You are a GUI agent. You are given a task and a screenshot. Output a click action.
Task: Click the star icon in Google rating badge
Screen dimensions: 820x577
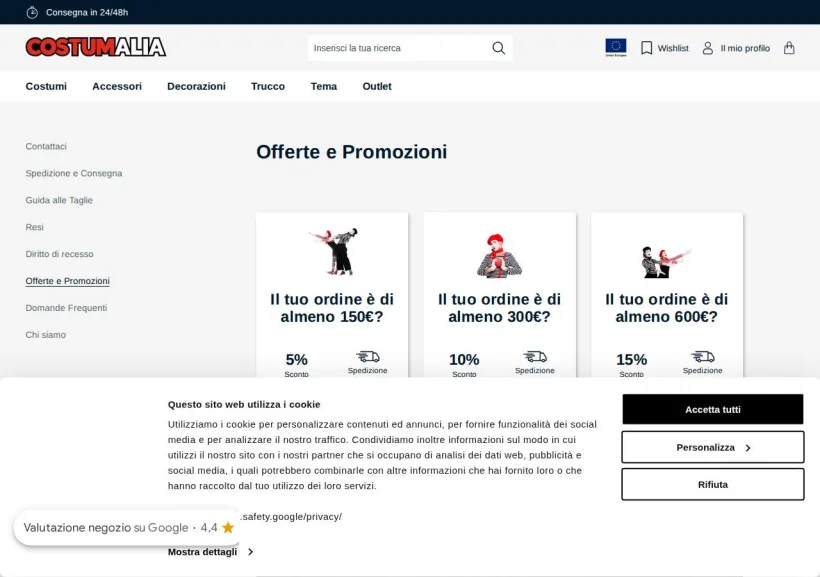tap(228, 527)
